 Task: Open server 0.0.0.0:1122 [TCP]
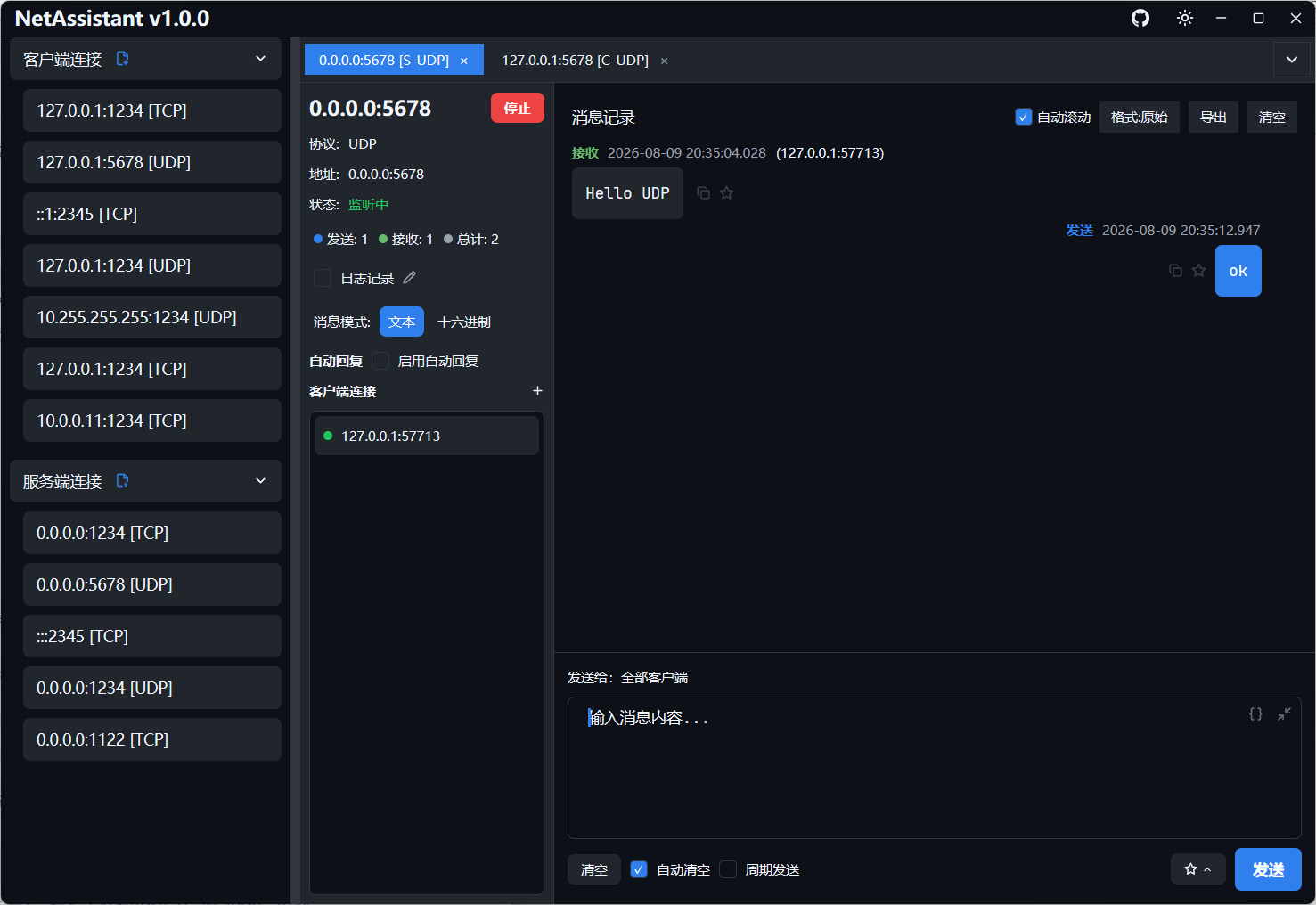[152, 739]
